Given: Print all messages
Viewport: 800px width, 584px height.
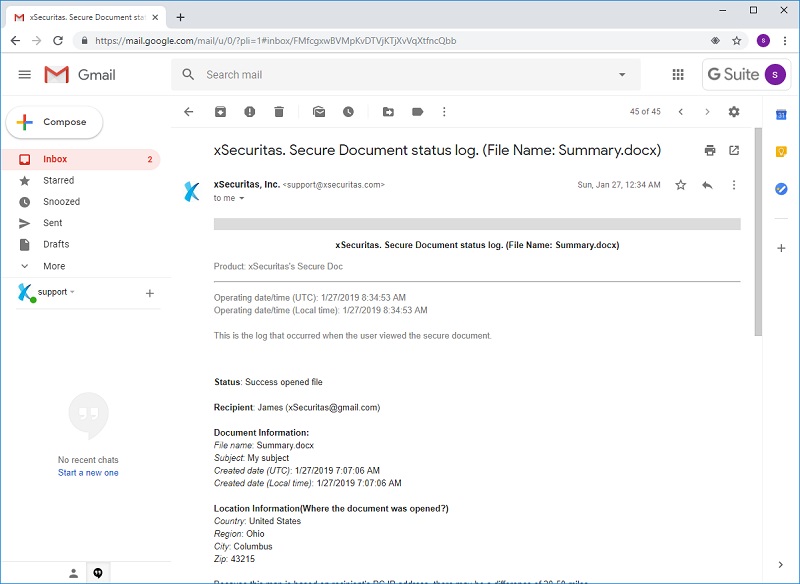Looking at the screenshot, I should tap(710, 150).
